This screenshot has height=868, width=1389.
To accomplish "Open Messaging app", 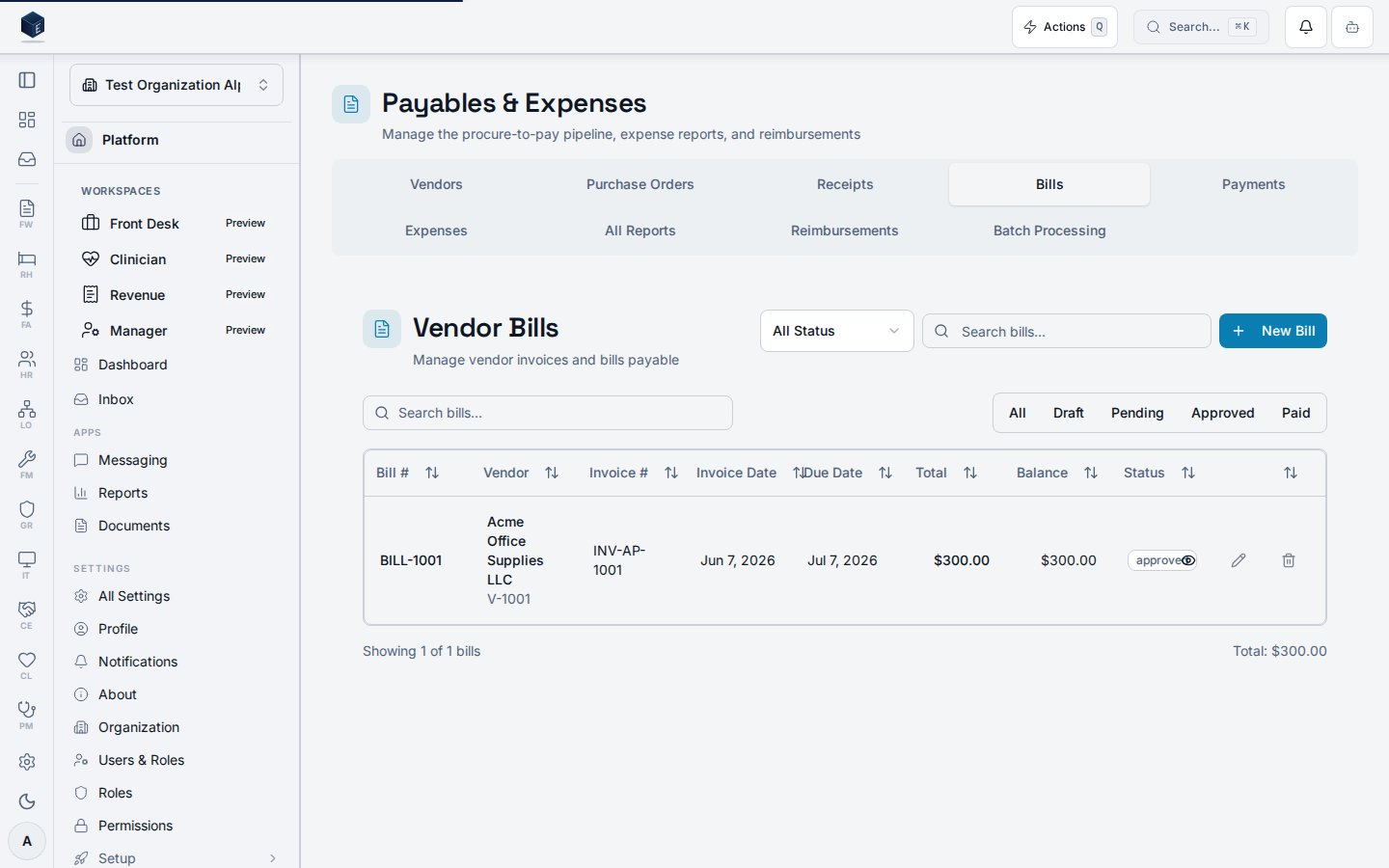I will pos(176,460).
